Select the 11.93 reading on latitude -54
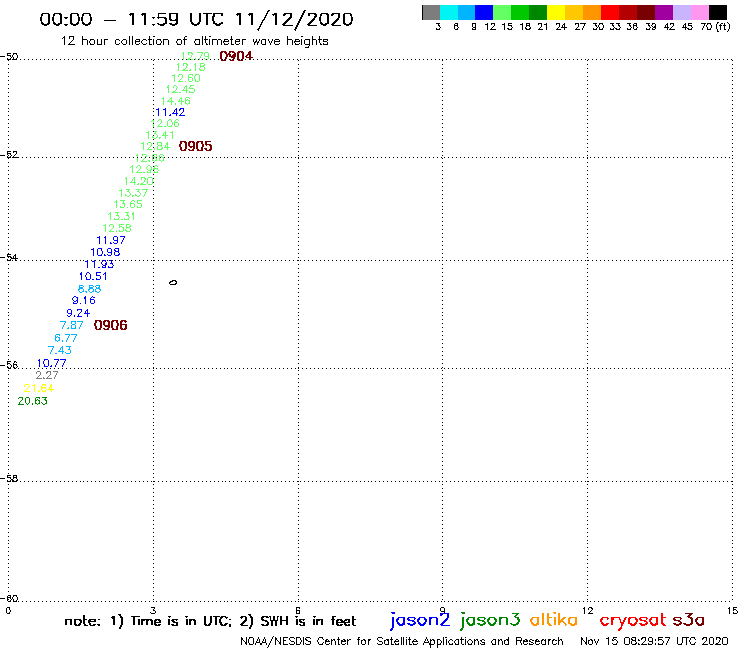 pyautogui.click(x=99, y=264)
